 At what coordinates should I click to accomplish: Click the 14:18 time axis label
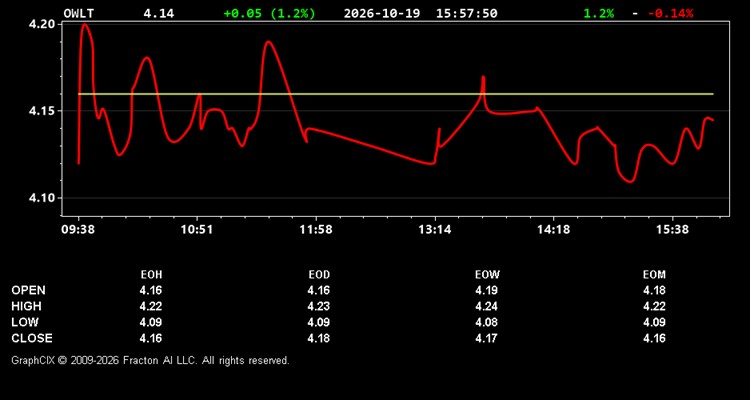click(553, 230)
